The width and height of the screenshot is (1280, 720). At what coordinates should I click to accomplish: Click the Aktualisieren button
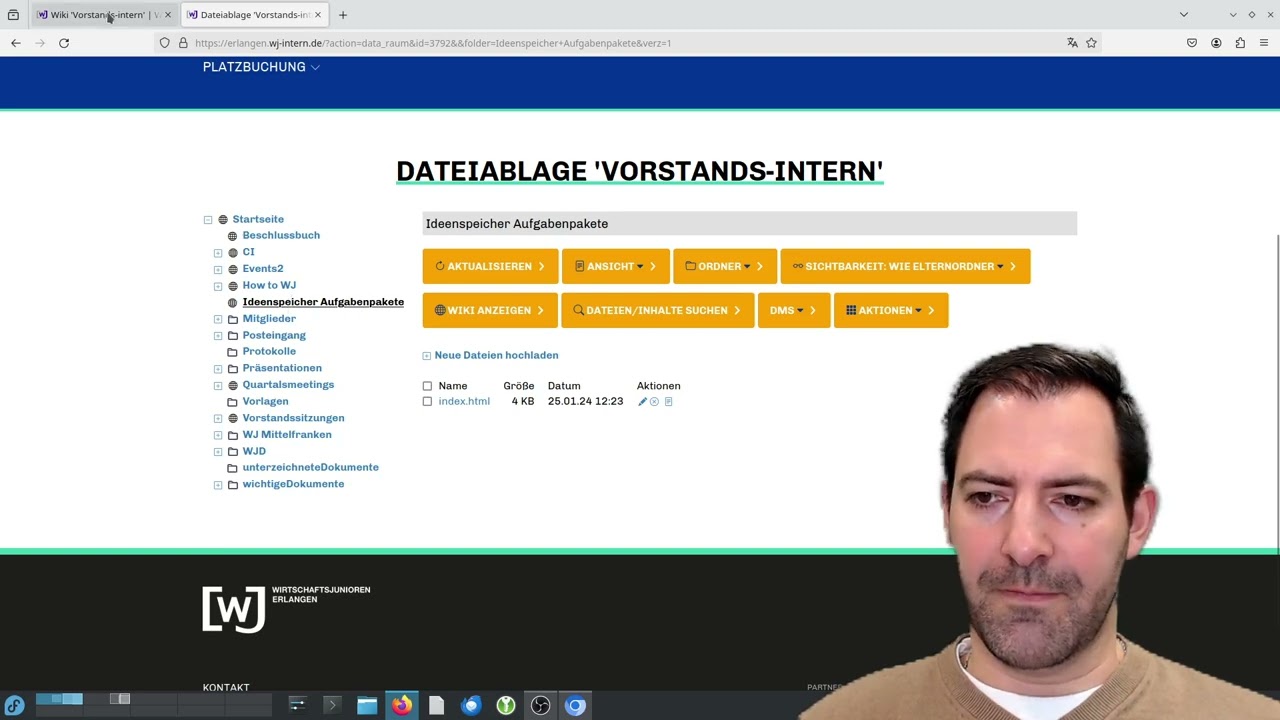(x=490, y=267)
